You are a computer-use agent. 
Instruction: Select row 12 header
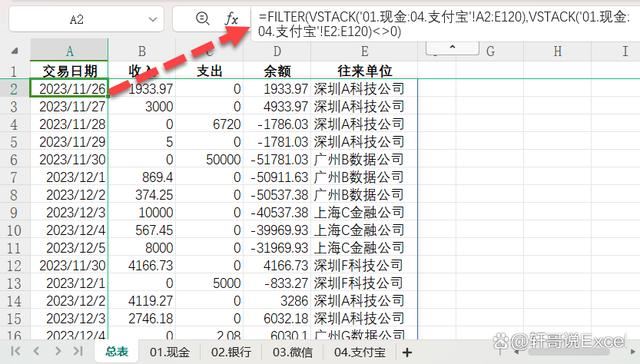click(x=14, y=265)
